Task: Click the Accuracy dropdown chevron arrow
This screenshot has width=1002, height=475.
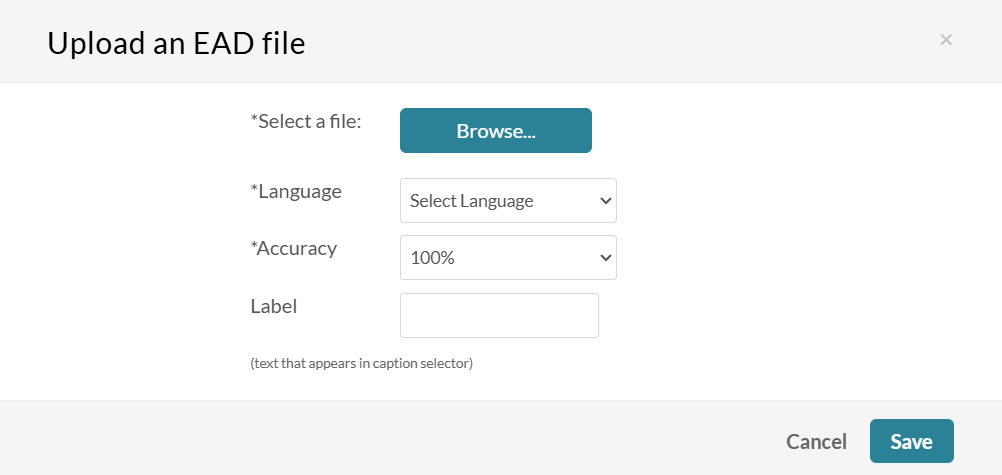Action: [605, 258]
